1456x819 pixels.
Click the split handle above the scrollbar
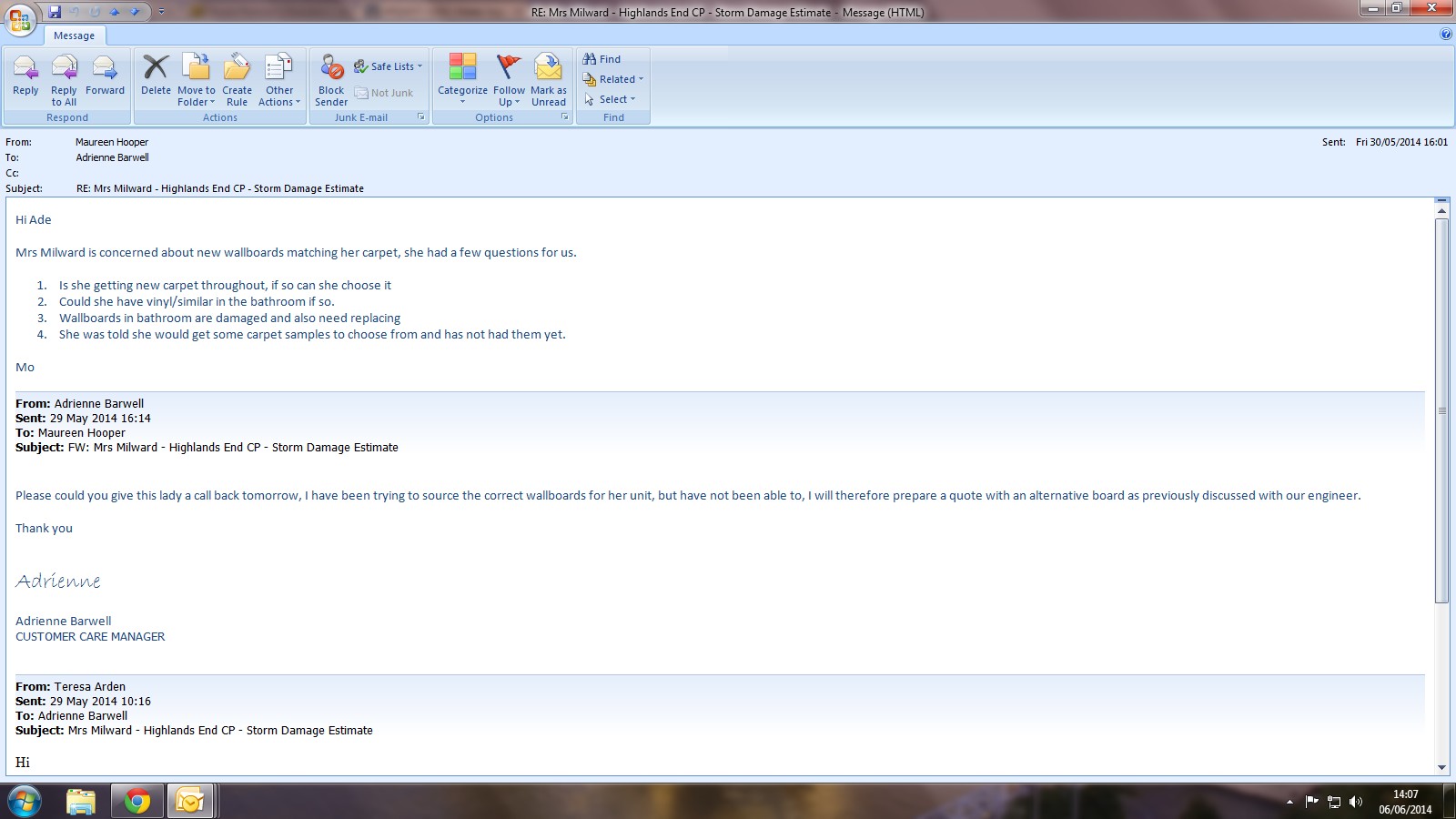(x=1441, y=199)
